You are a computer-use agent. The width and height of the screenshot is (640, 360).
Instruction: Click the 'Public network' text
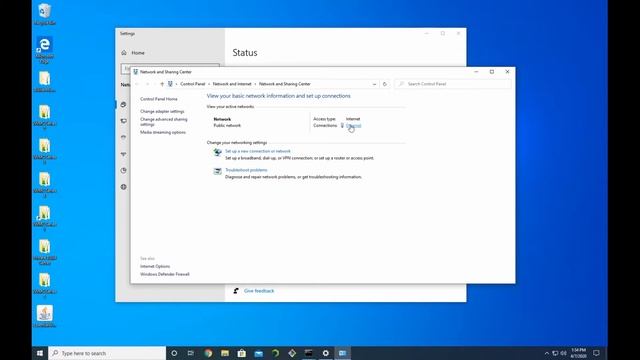click(x=227, y=125)
